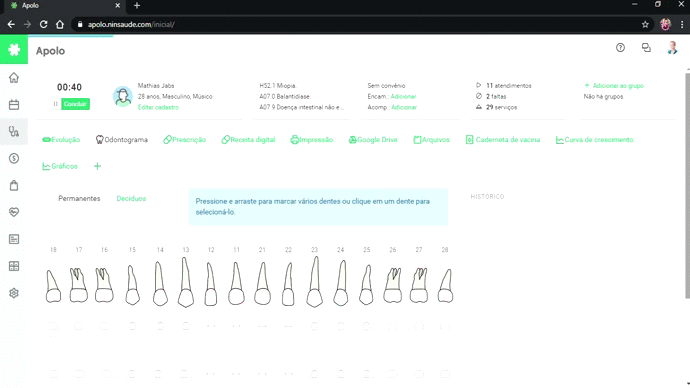Click the help question mark icon
Viewport: 690px width, 388px height.
coord(620,48)
